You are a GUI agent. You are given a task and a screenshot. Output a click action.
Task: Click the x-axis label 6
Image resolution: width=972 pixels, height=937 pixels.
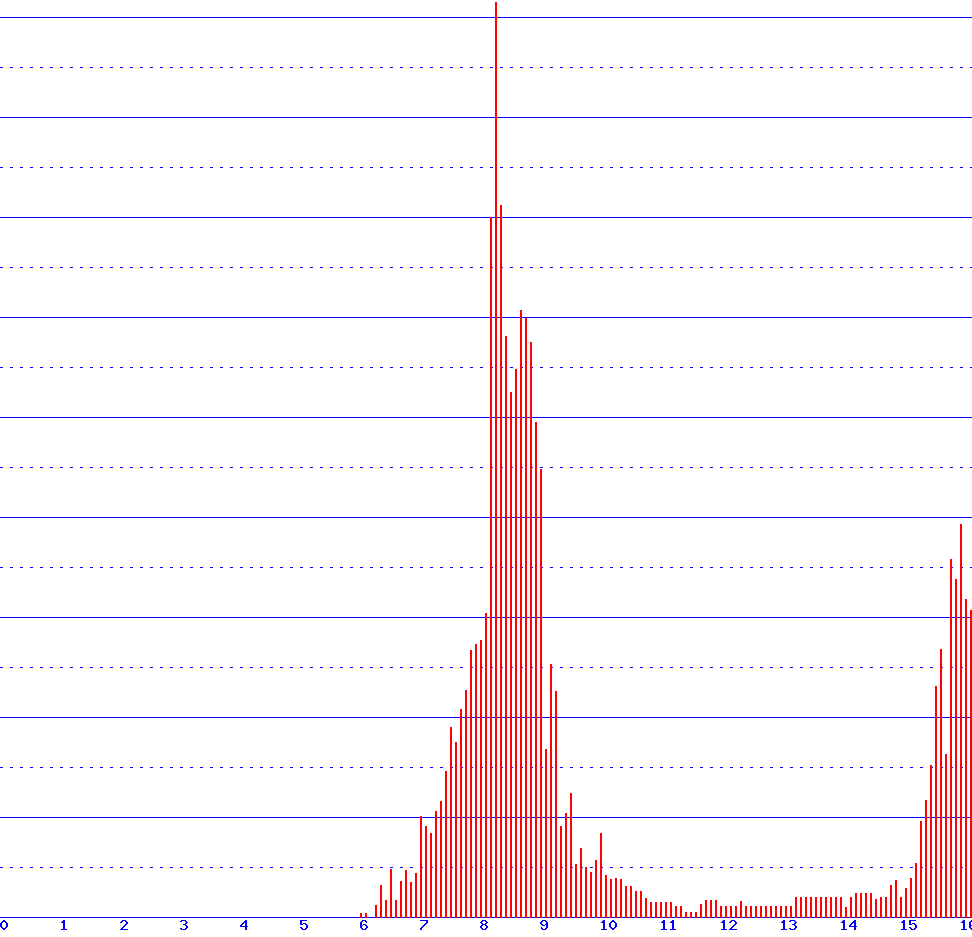(364, 925)
